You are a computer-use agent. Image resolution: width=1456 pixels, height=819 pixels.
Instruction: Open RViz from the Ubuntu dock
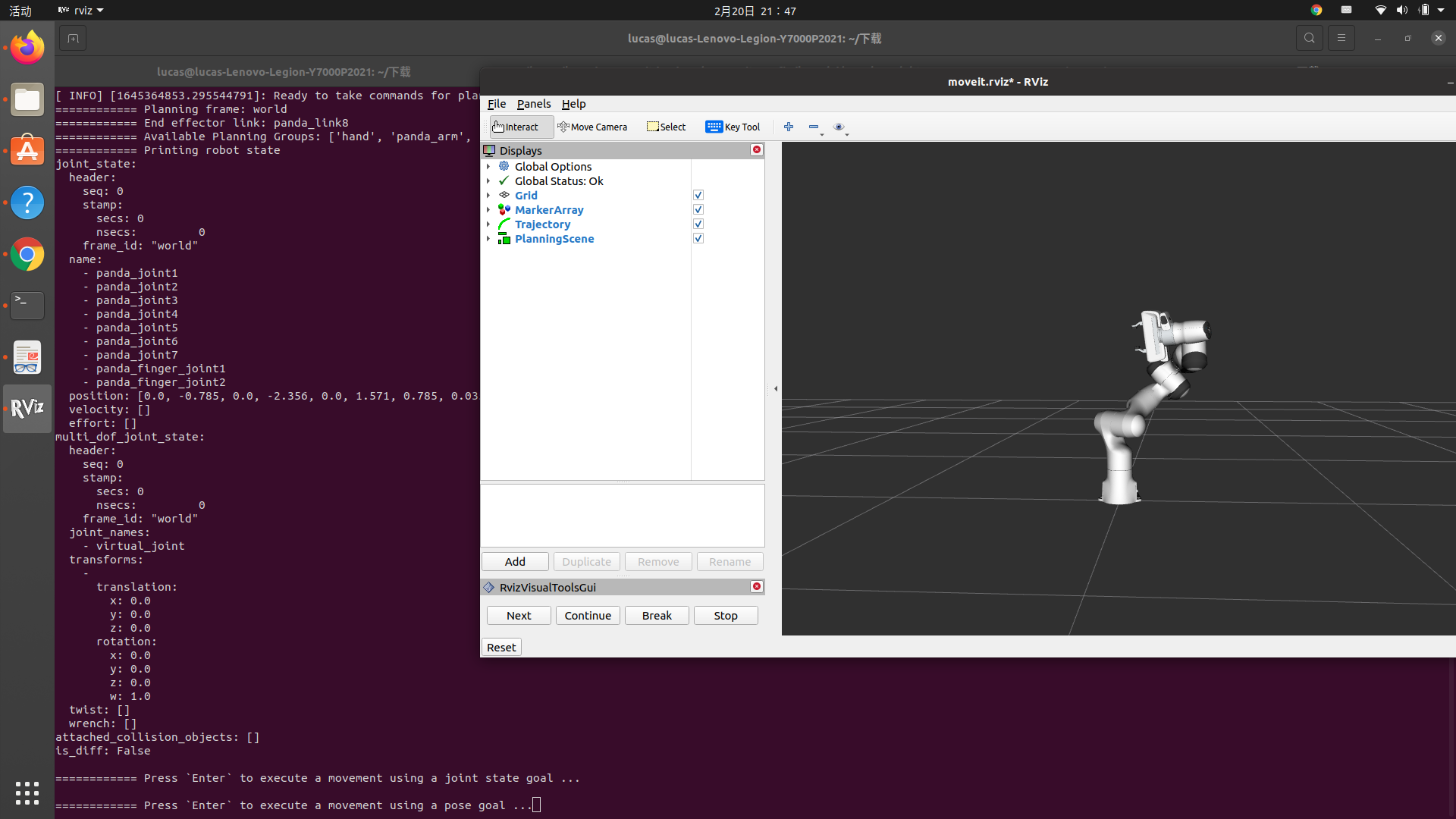(27, 409)
